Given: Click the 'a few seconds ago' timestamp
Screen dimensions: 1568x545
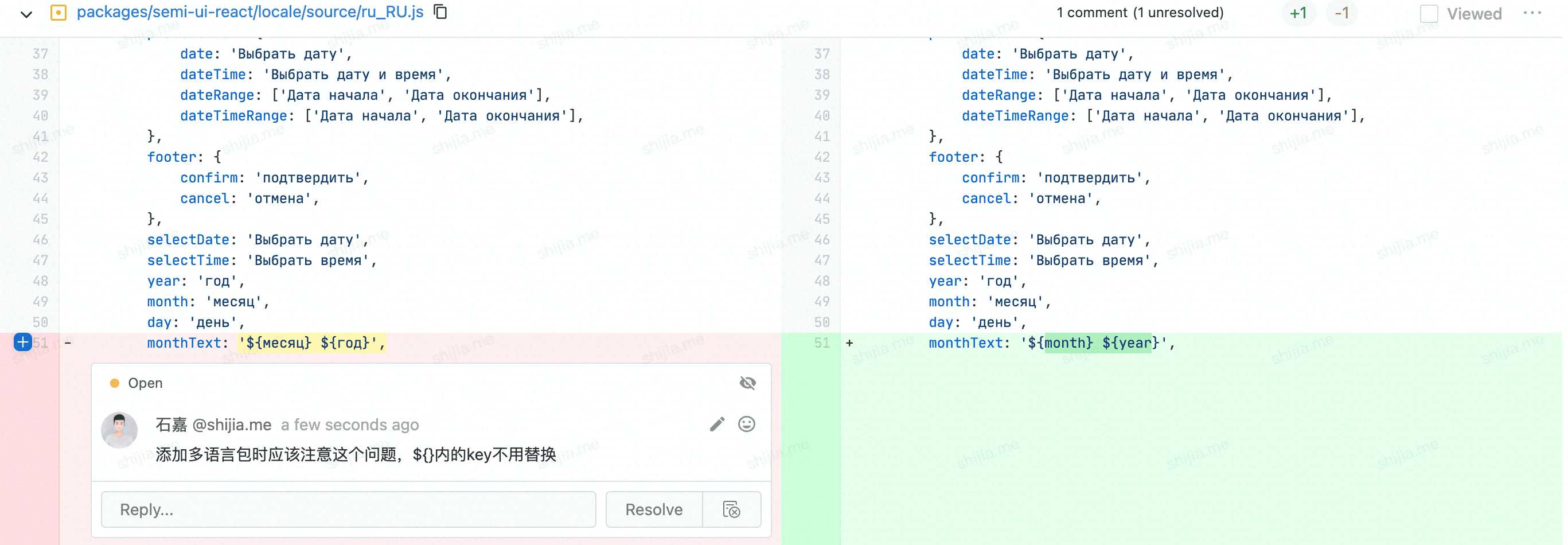Looking at the screenshot, I should coord(349,425).
